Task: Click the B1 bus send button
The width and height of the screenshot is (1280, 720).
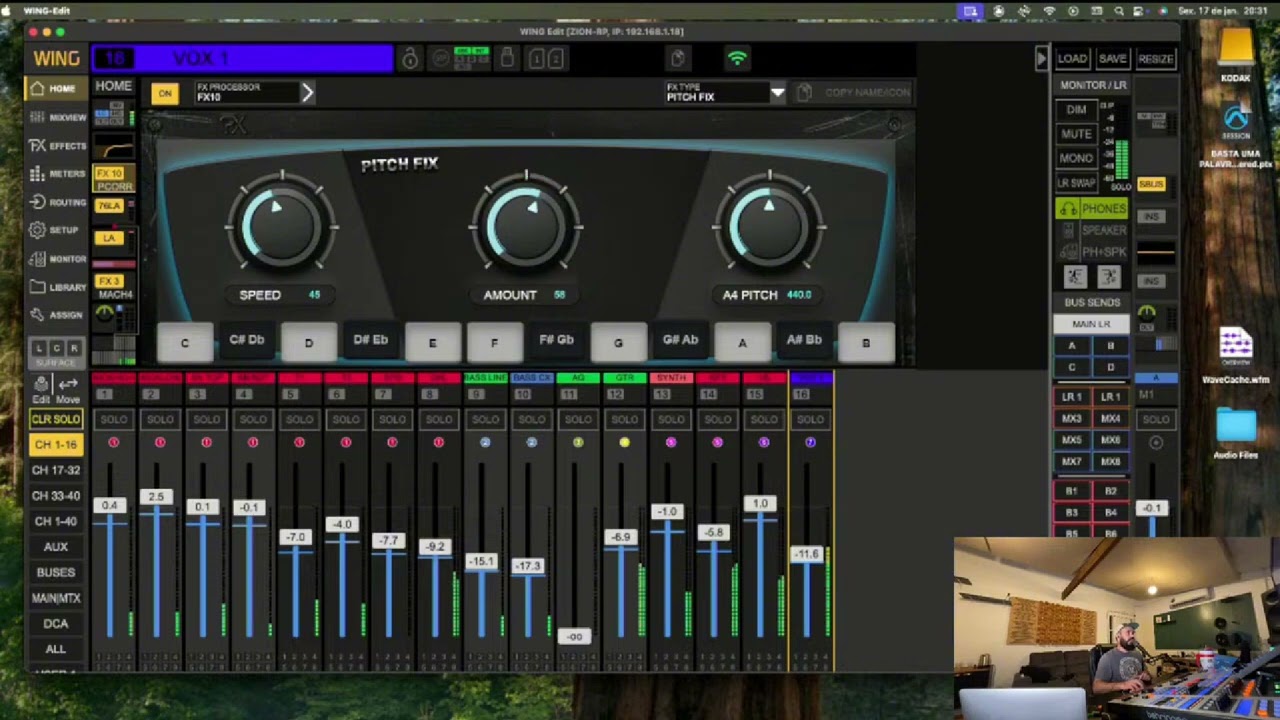Action: (x=1072, y=491)
